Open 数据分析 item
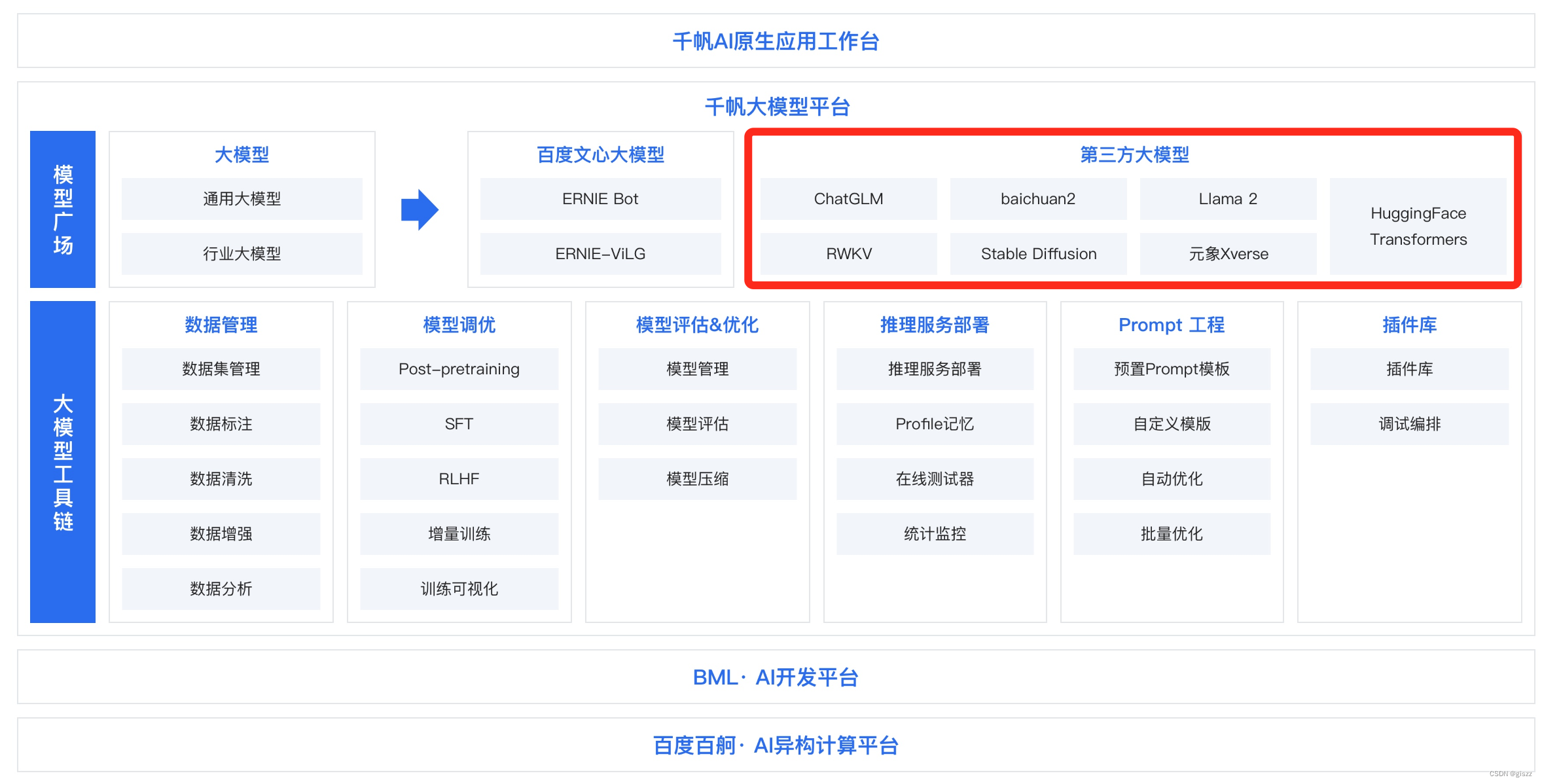1542x784 pixels. pos(221,589)
